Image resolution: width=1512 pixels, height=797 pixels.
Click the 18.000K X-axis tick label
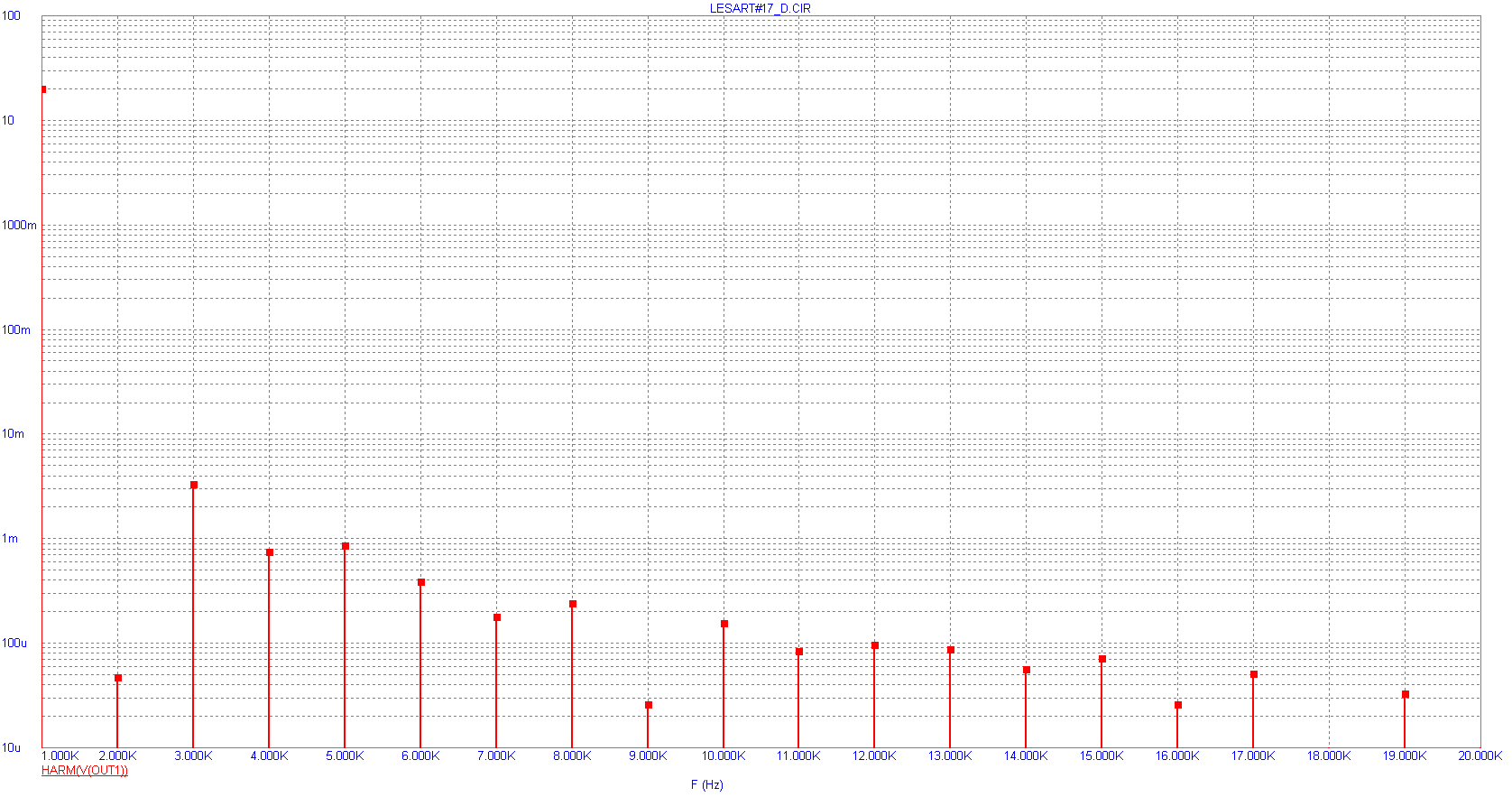(1329, 755)
